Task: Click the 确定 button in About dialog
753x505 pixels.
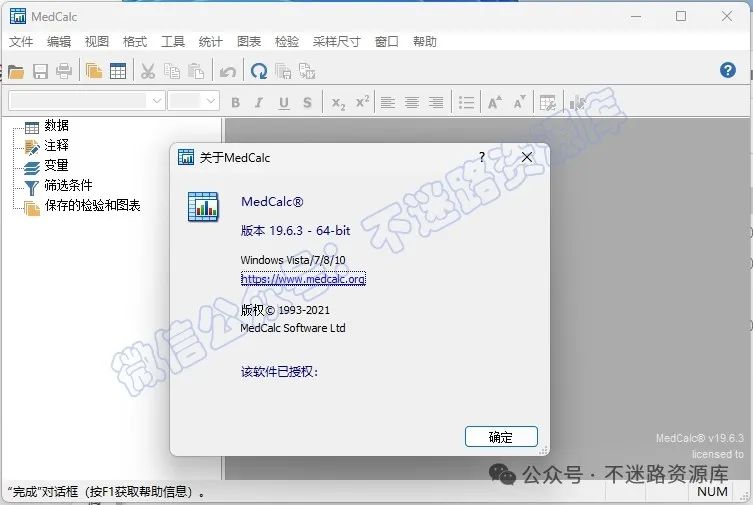Action: [x=501, y=437]
